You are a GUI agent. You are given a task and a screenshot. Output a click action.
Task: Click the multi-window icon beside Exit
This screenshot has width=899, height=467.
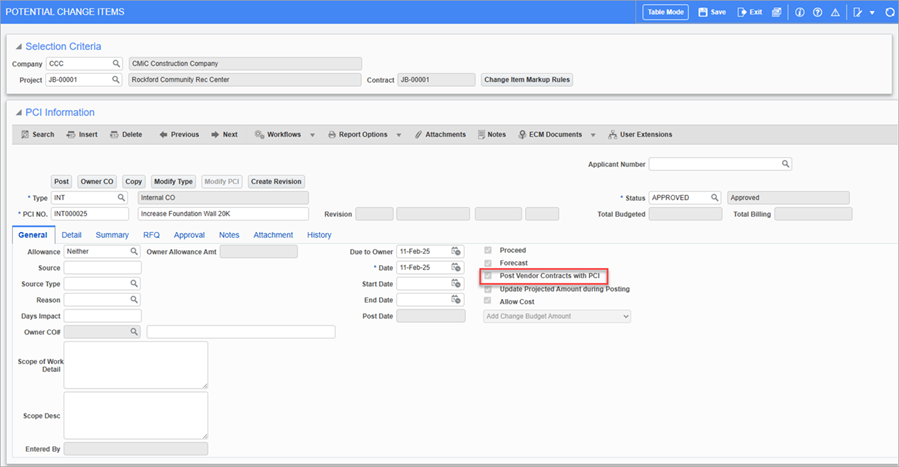coord(776,12)
